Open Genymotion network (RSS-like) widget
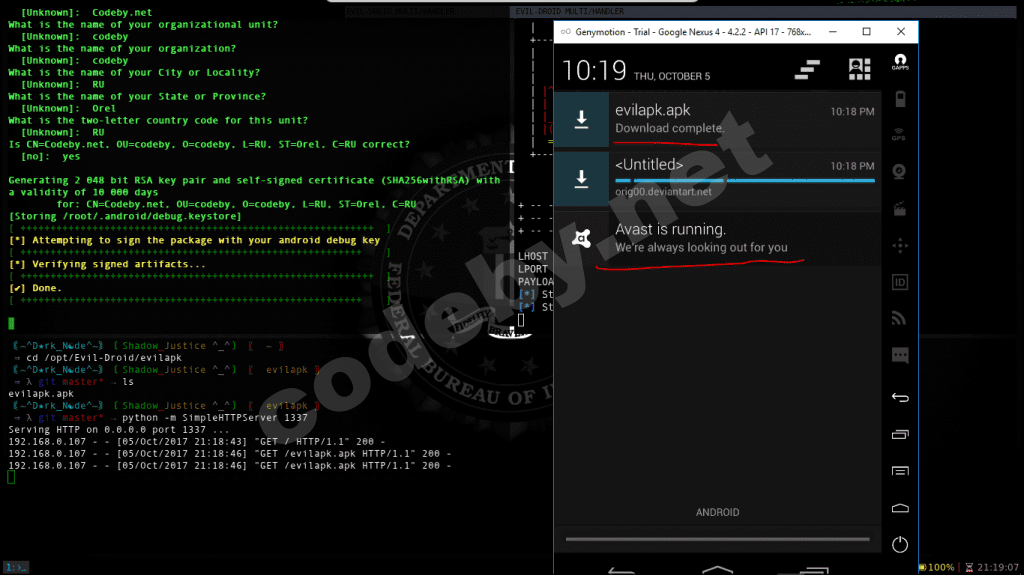The width and height of the screenshot is (1024, 575). tap(900, 319)
